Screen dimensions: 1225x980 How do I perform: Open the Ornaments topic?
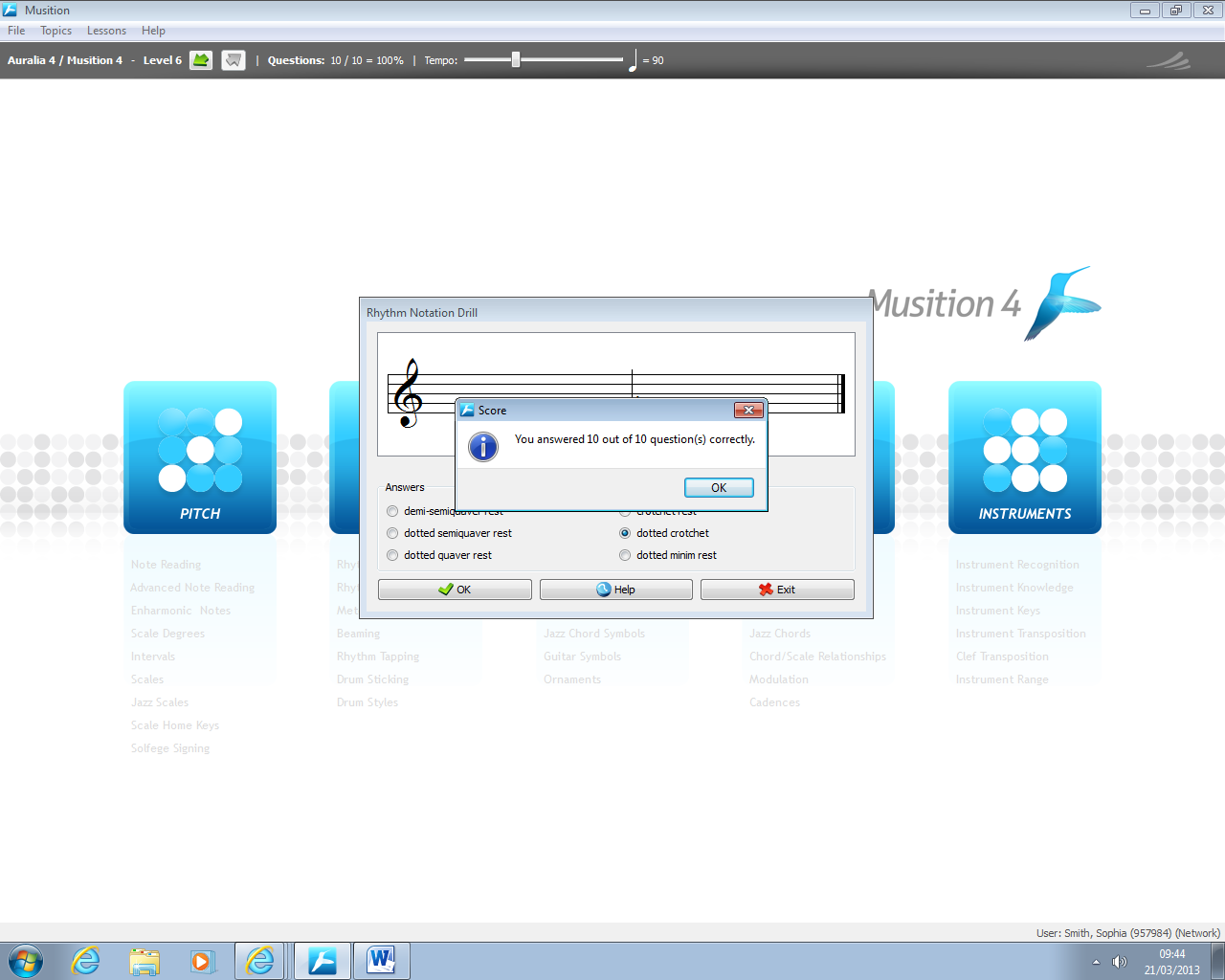572,679
